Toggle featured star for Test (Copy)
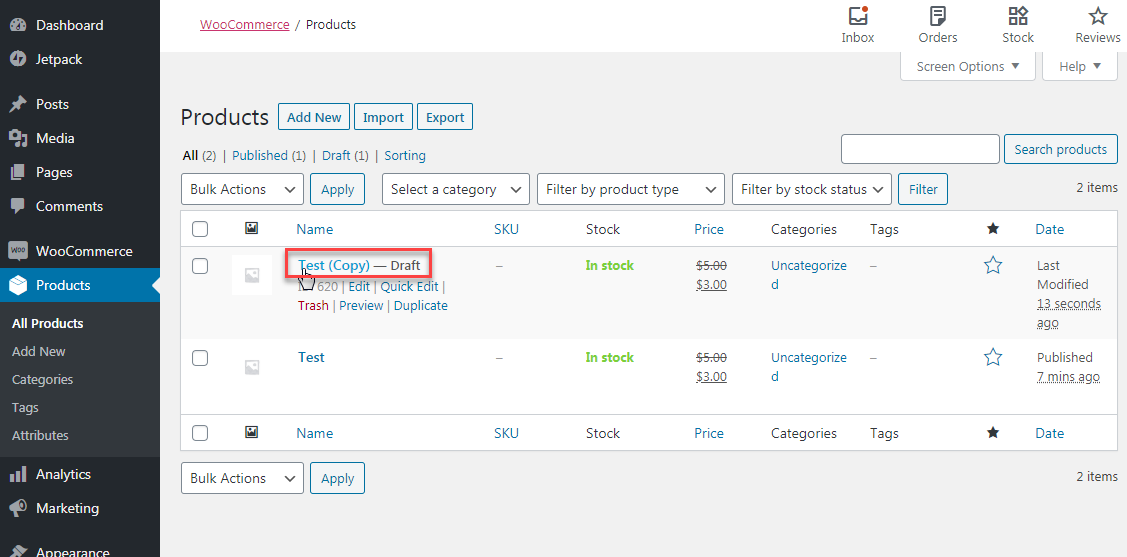This screenshot has width=1127, height=557. click(x=993, y=265)
